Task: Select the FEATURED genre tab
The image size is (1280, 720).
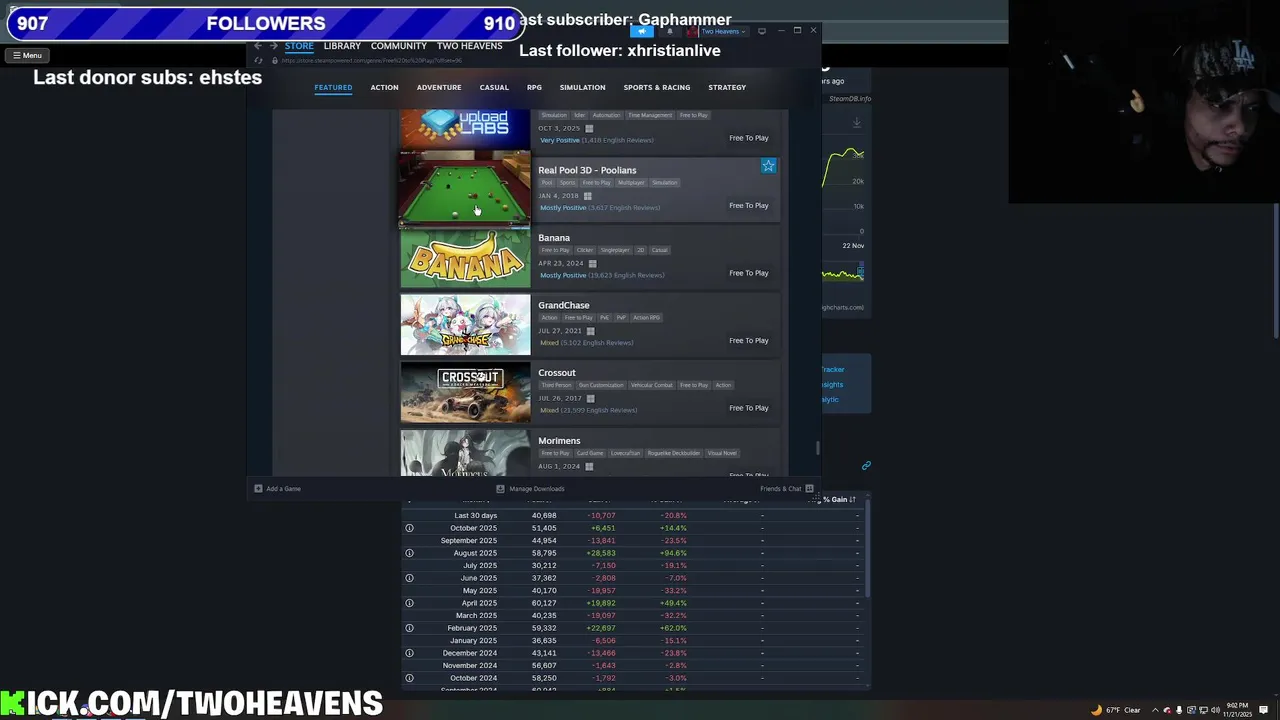Action: (x=333, y=87)
